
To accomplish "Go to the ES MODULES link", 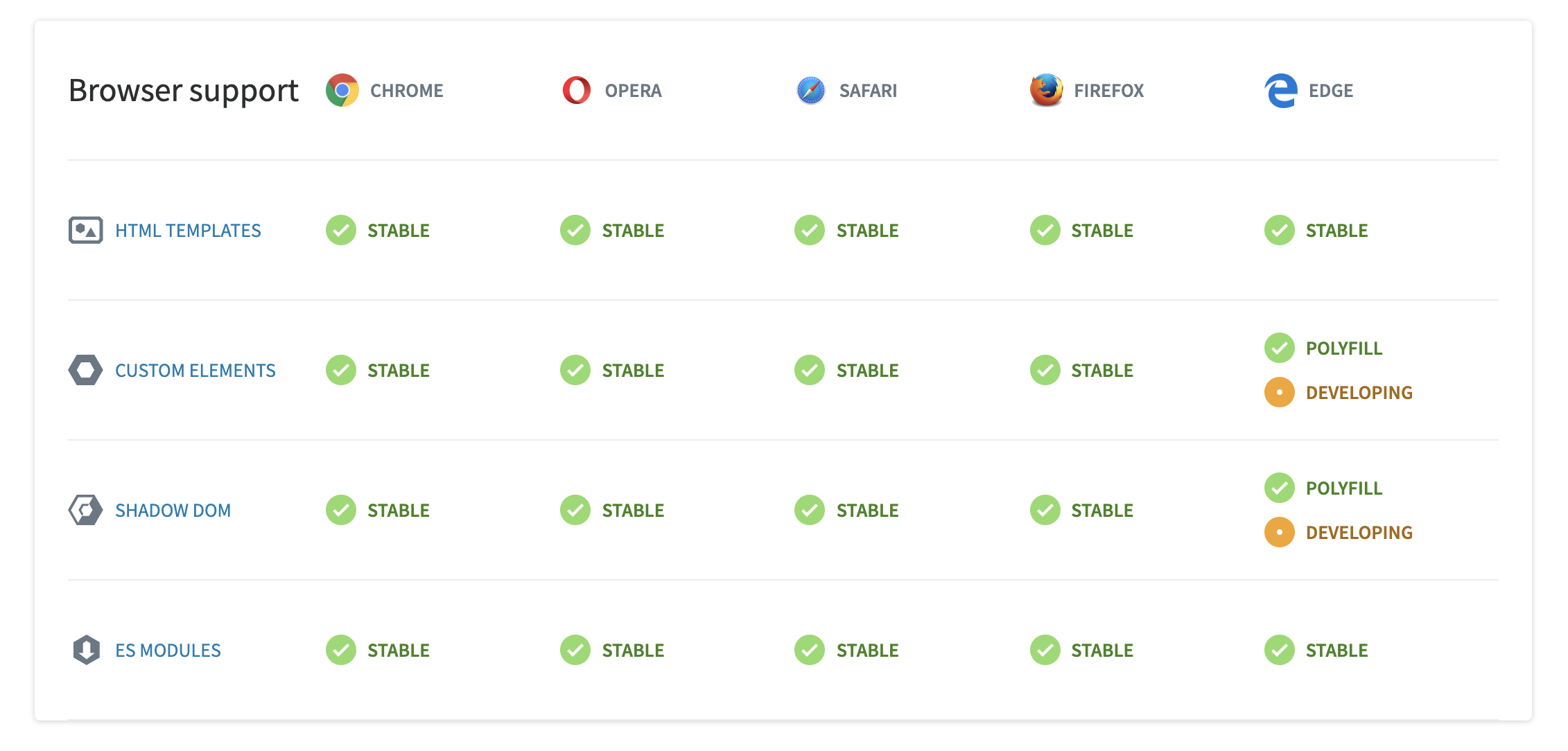I will point(168,651).
